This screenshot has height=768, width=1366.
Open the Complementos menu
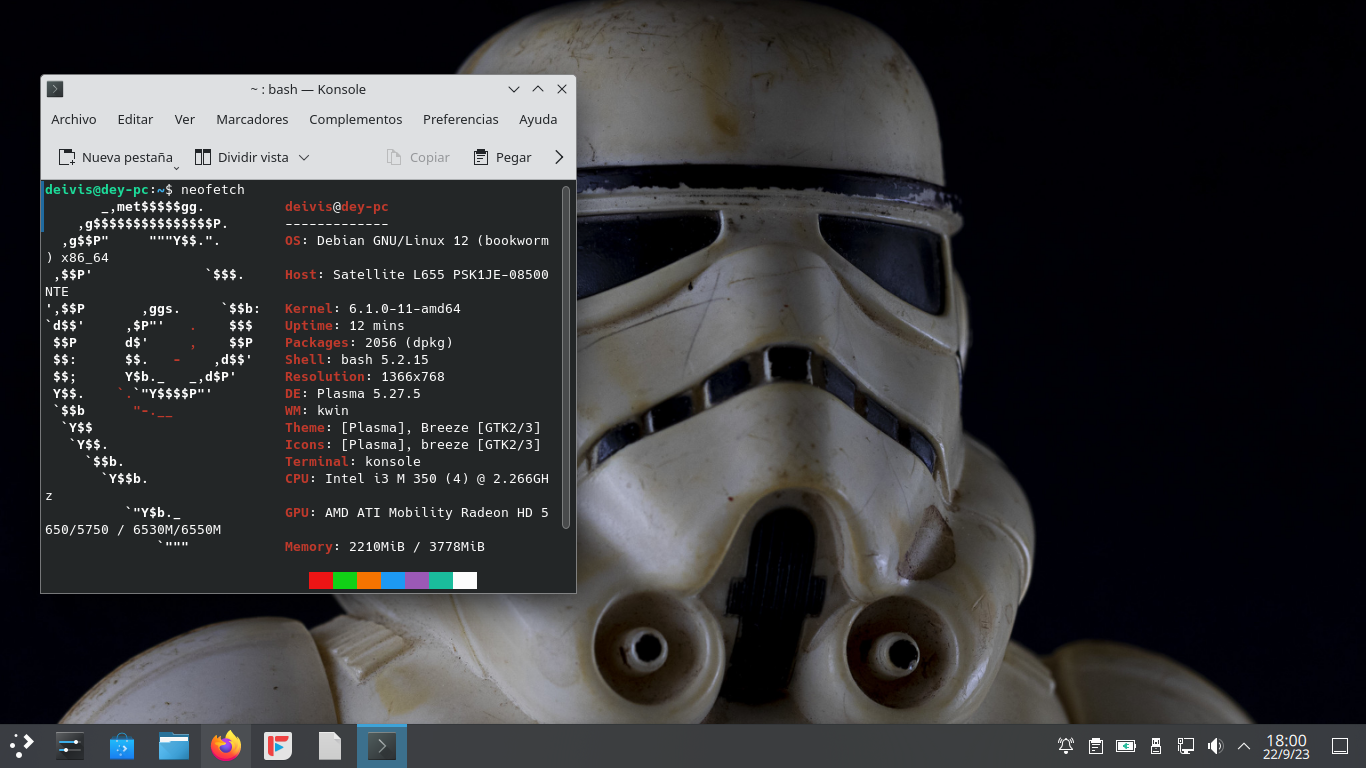click(355, 119)
